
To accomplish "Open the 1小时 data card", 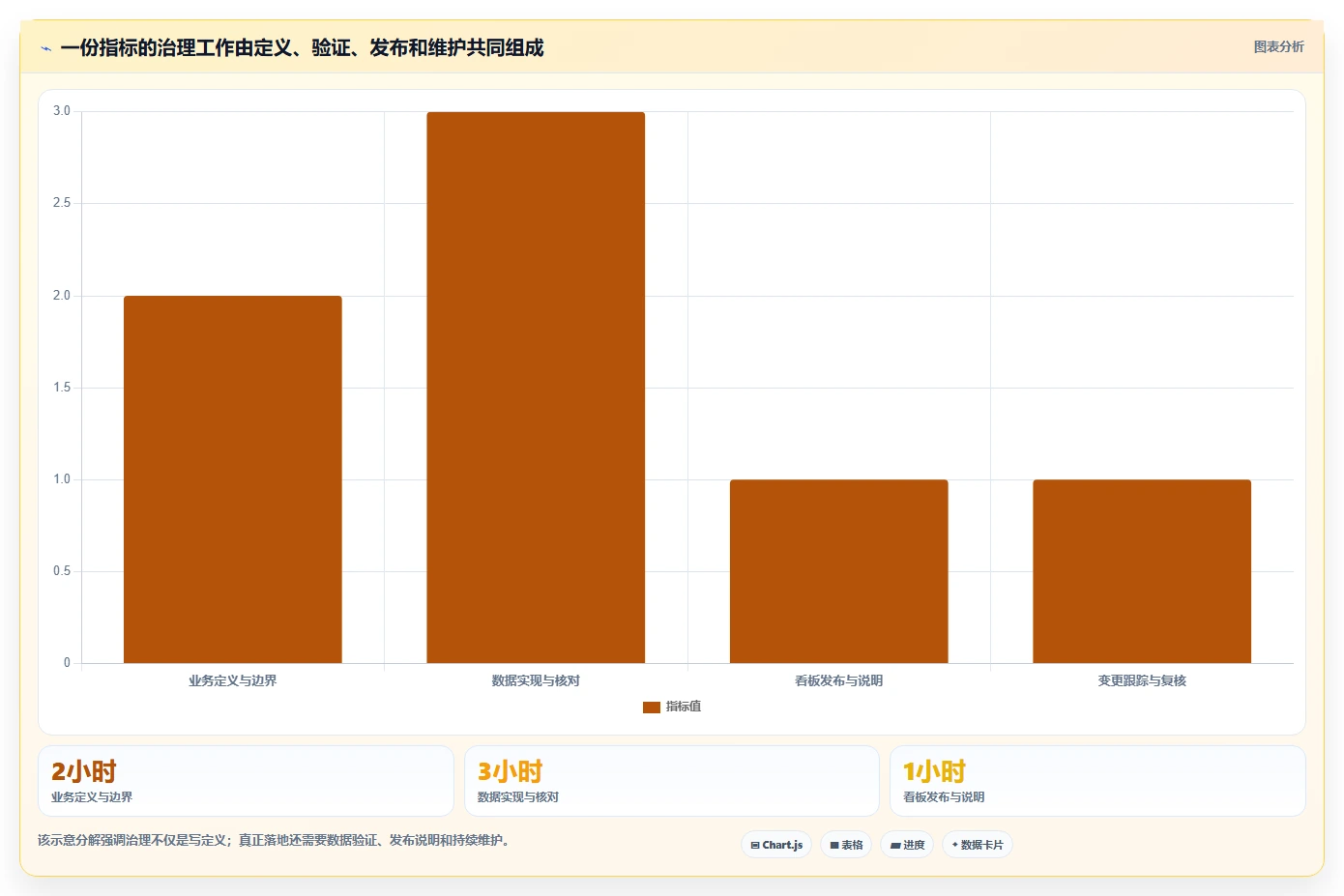I will [1097, 781].
